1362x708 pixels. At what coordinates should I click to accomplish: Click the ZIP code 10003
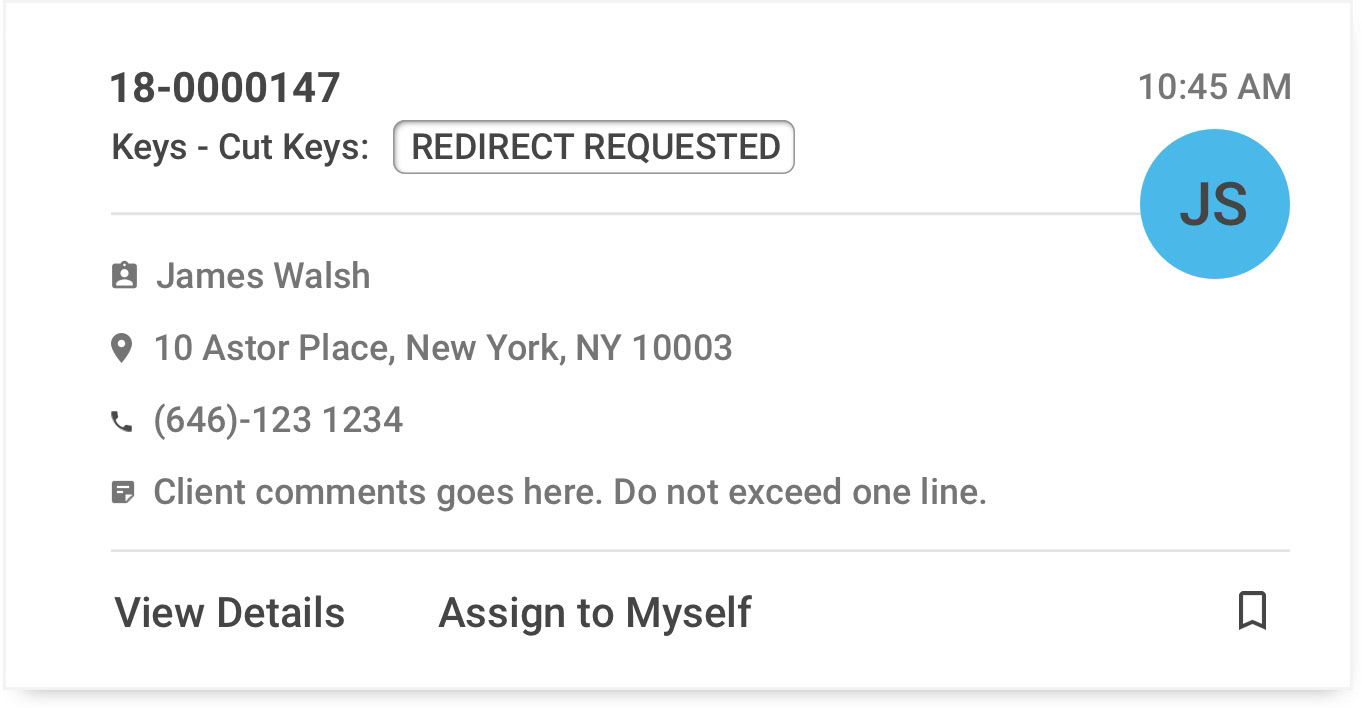coord(683,348)
